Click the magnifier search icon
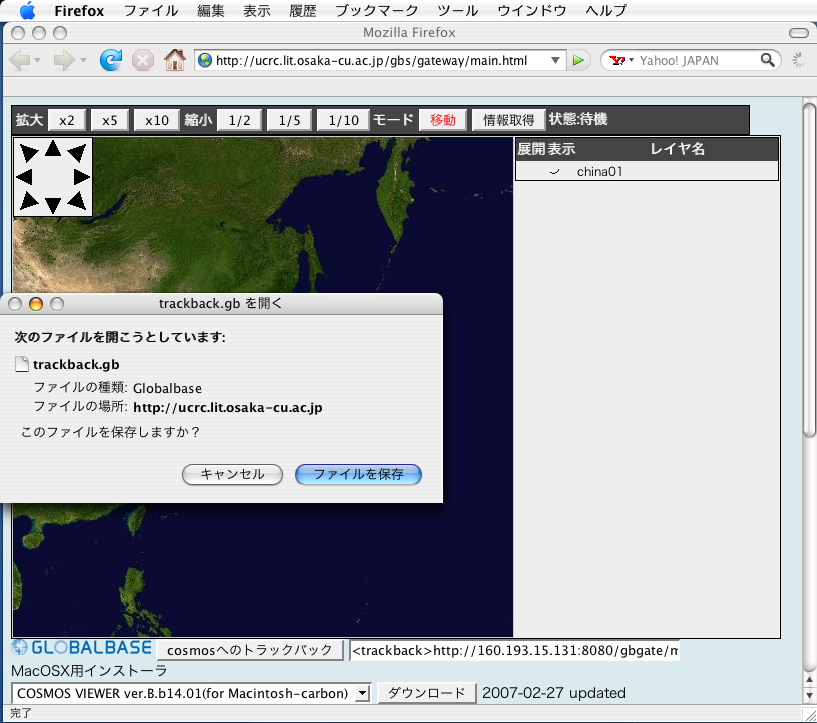Viewport: 817px width, 723px height. 768,60
